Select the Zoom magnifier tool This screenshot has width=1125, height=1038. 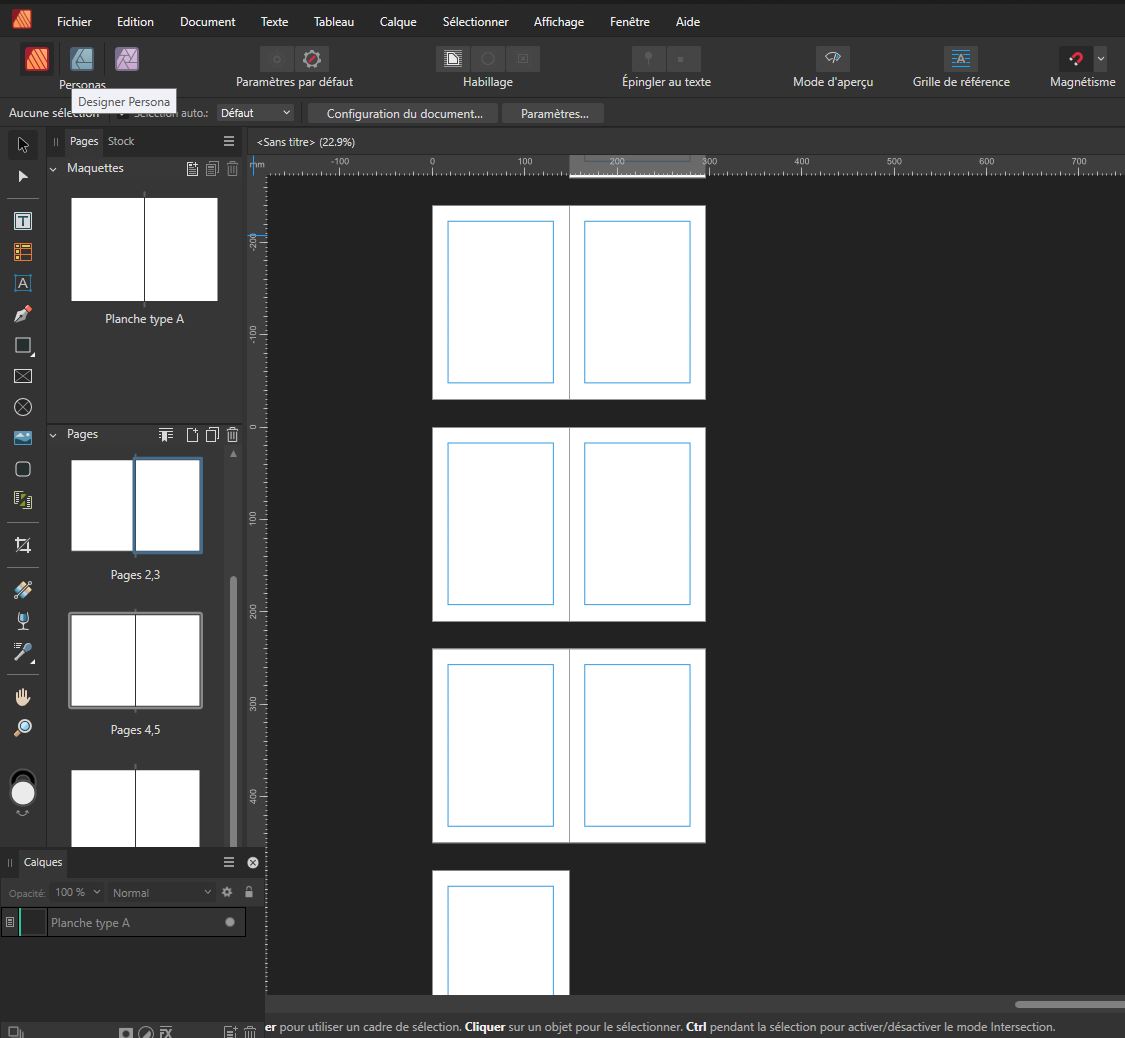coord(23,728)
